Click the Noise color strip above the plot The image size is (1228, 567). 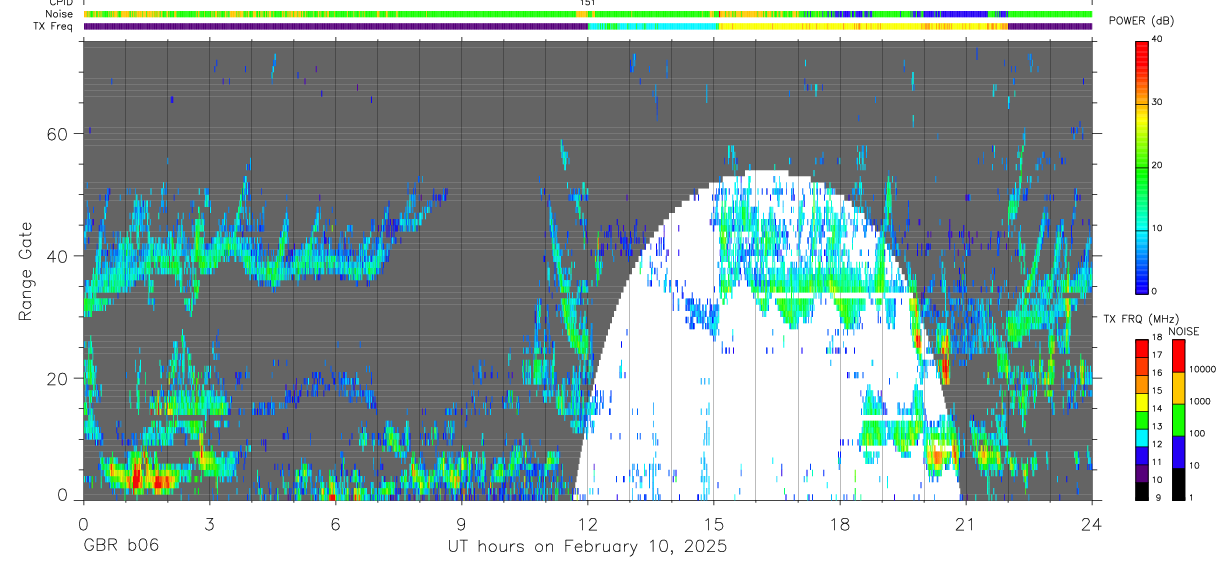pos(587,14)
